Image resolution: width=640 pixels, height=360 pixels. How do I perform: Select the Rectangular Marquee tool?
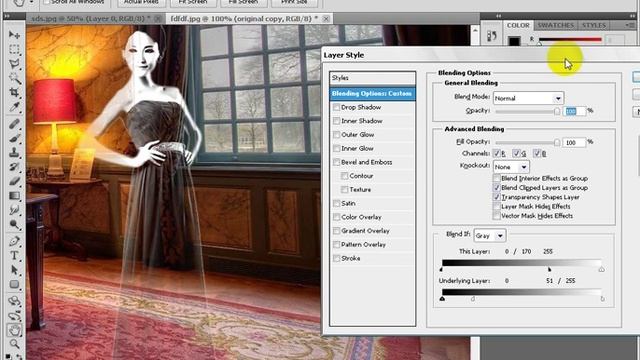click(14, 49)
